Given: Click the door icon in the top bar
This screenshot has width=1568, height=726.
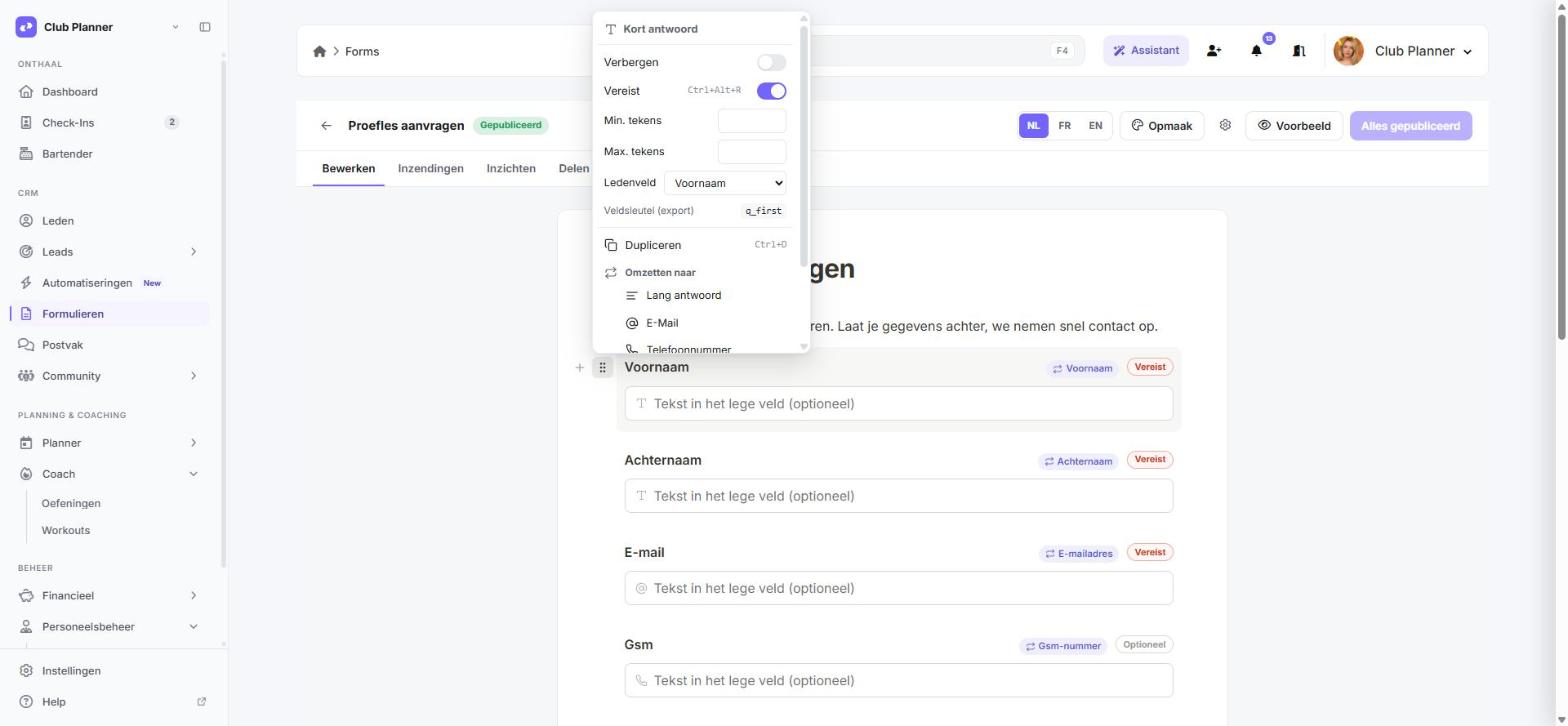Looking at the screenshot, I should pos(1299,51).
